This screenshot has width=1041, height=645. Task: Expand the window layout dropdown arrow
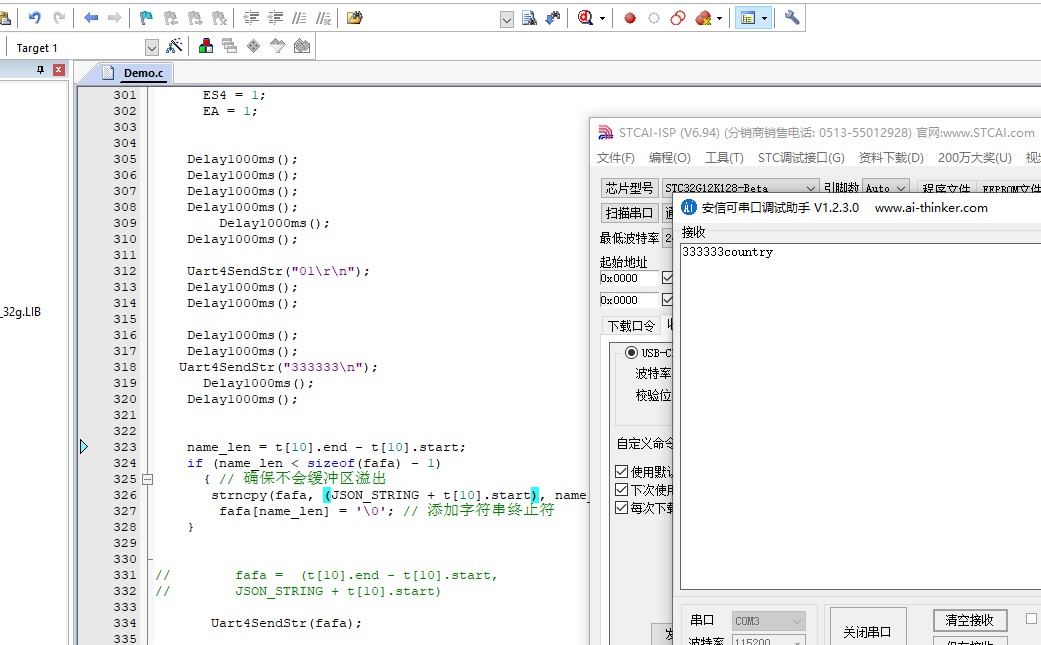(x=764, y=19)
